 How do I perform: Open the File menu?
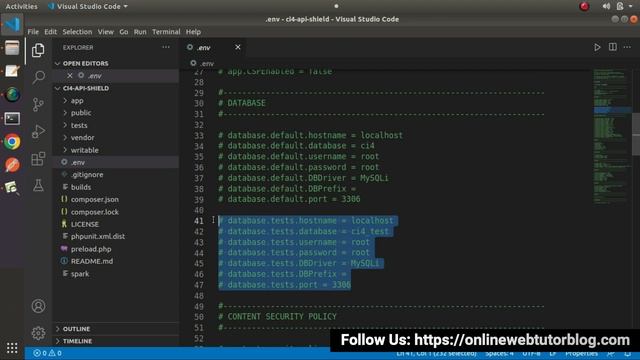tap(33, 32)
